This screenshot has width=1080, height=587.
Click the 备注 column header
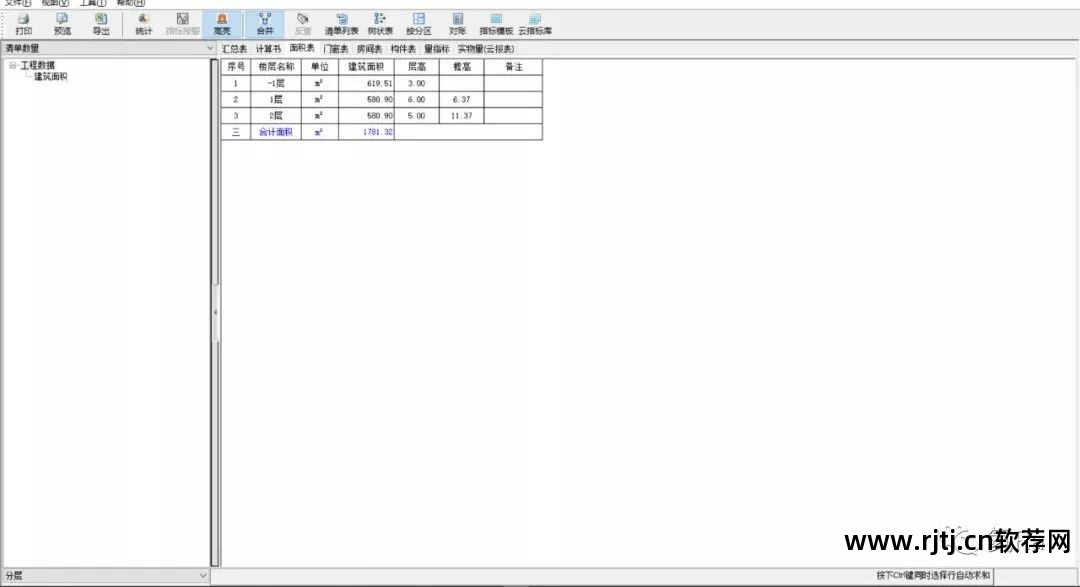pos(513,67)
